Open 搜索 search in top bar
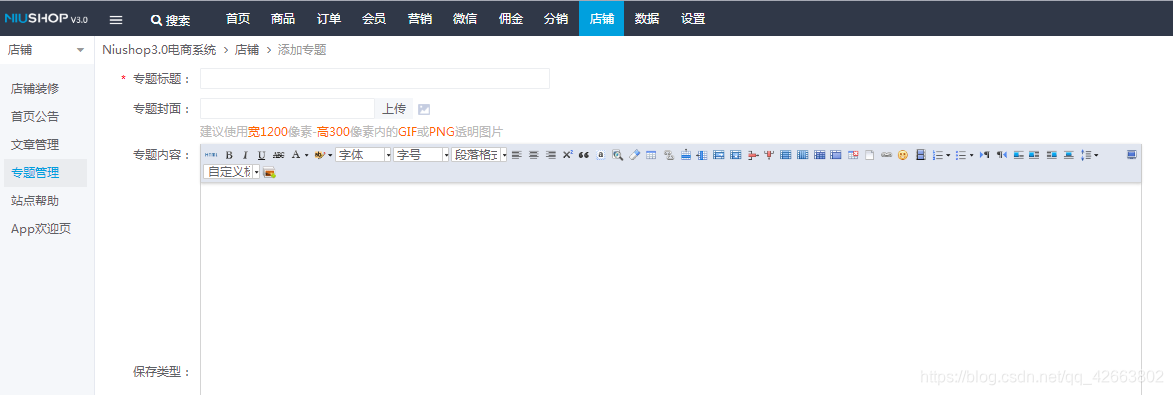This screenshot has height=395, width=1173. pyautogui.click(x=171, y=20)
